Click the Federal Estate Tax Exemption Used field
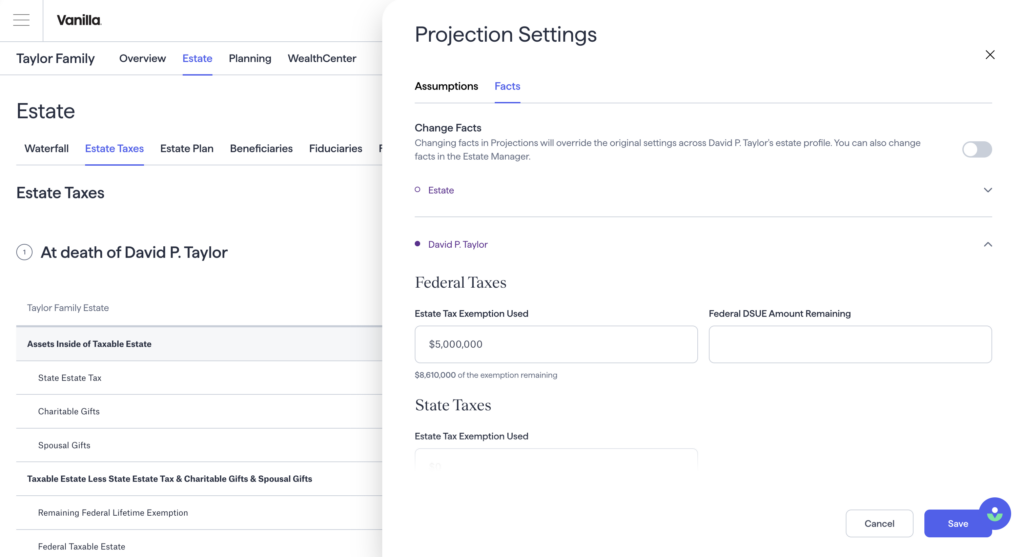 pyautogui.click(x=556, y=344)
